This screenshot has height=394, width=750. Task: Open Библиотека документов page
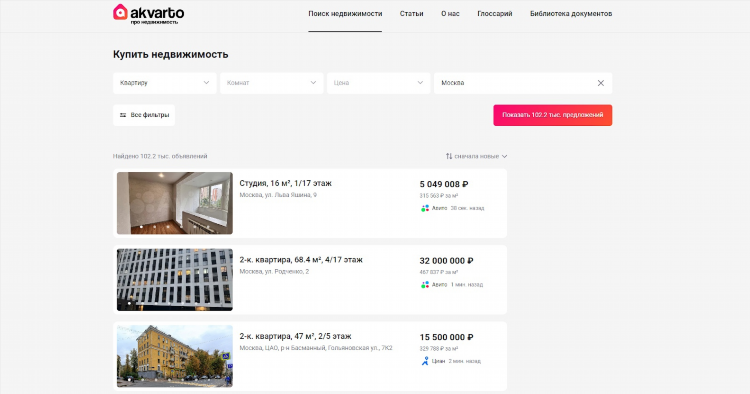[571, 14]
